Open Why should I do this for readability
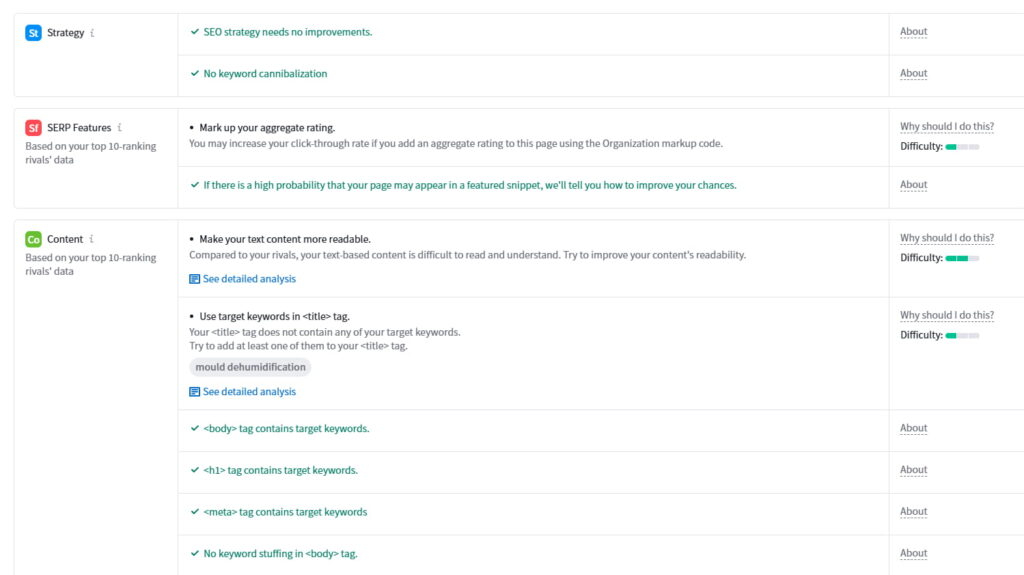Image resolution: width=1024 pixels, height=575 pixels. (947, 238)
